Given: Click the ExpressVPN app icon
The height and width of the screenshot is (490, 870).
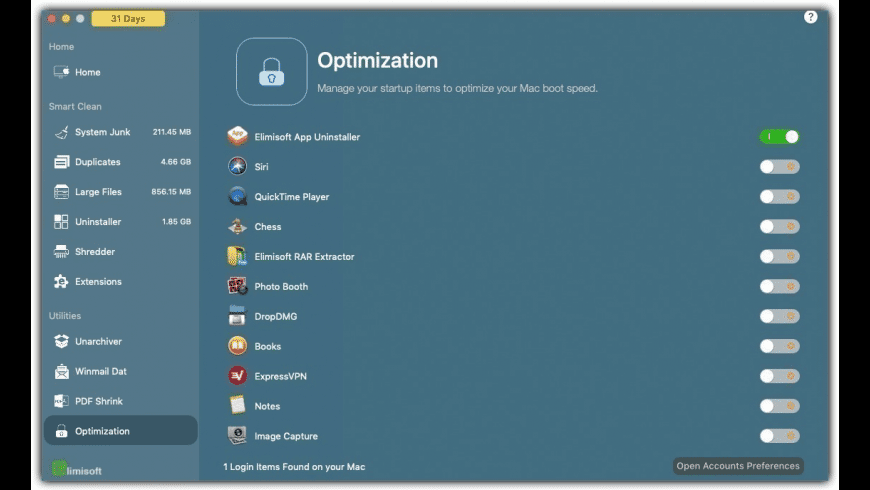Looking at the screenshot, I should (237, 376).
